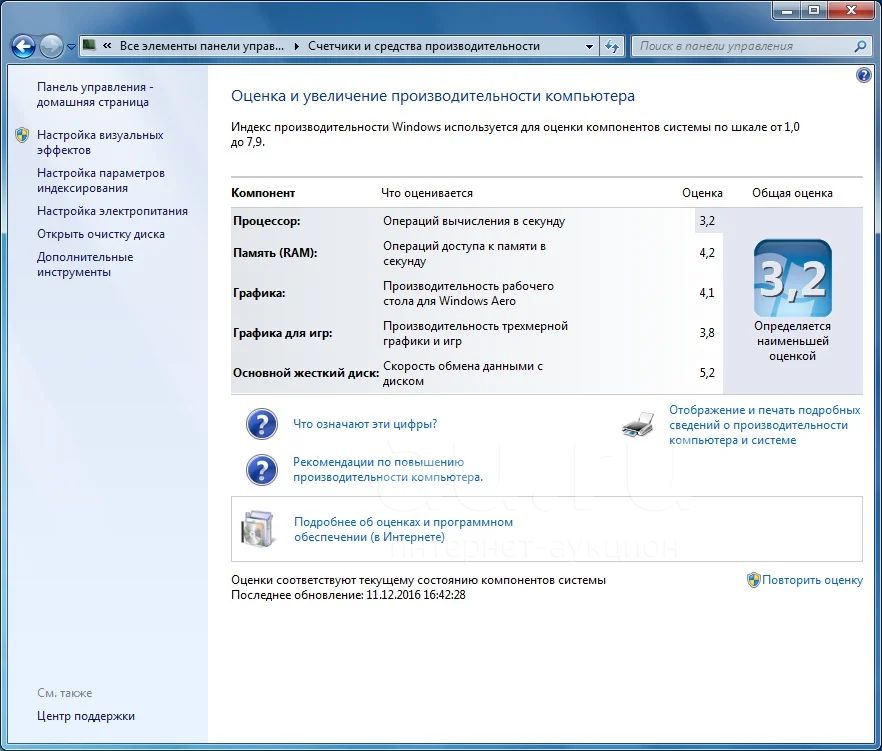882x751 pixels.
Task: Click shield icon beside «Настройка визуальных эффектов»
Action: pos(22,135)
